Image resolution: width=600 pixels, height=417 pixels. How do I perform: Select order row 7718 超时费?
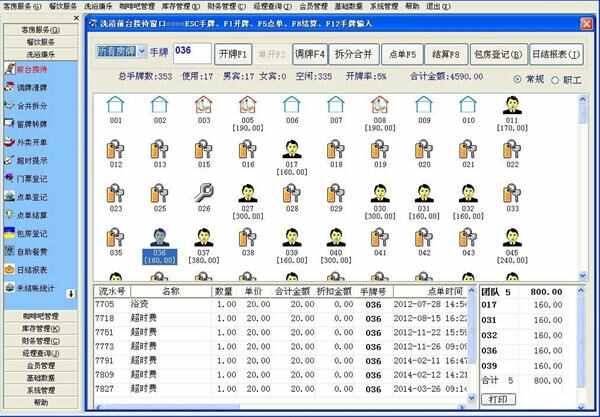coord(280,318)
